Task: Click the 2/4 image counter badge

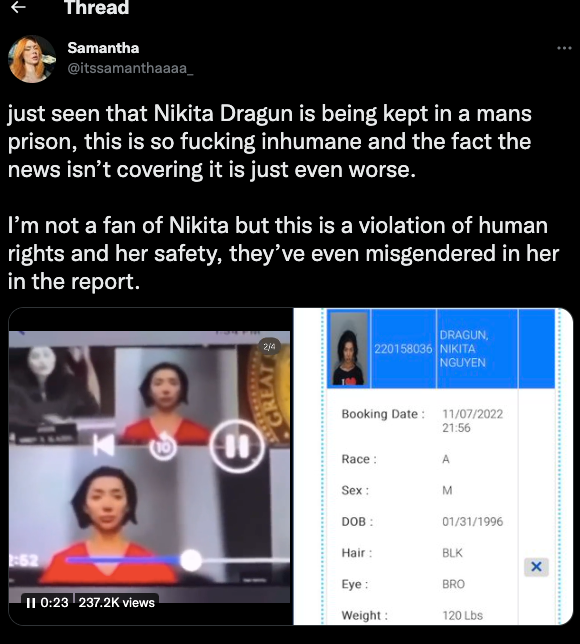Action: 269,347
